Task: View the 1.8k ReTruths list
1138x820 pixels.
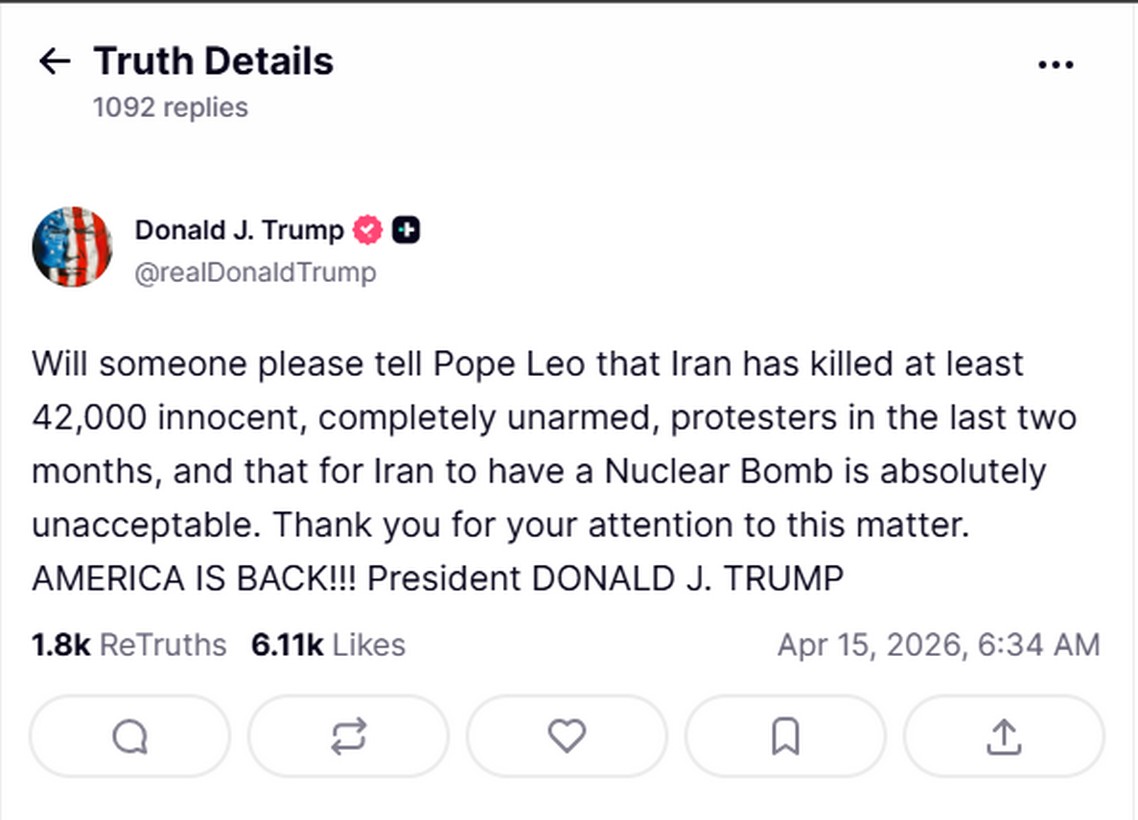Action: [x=129, y=645]
